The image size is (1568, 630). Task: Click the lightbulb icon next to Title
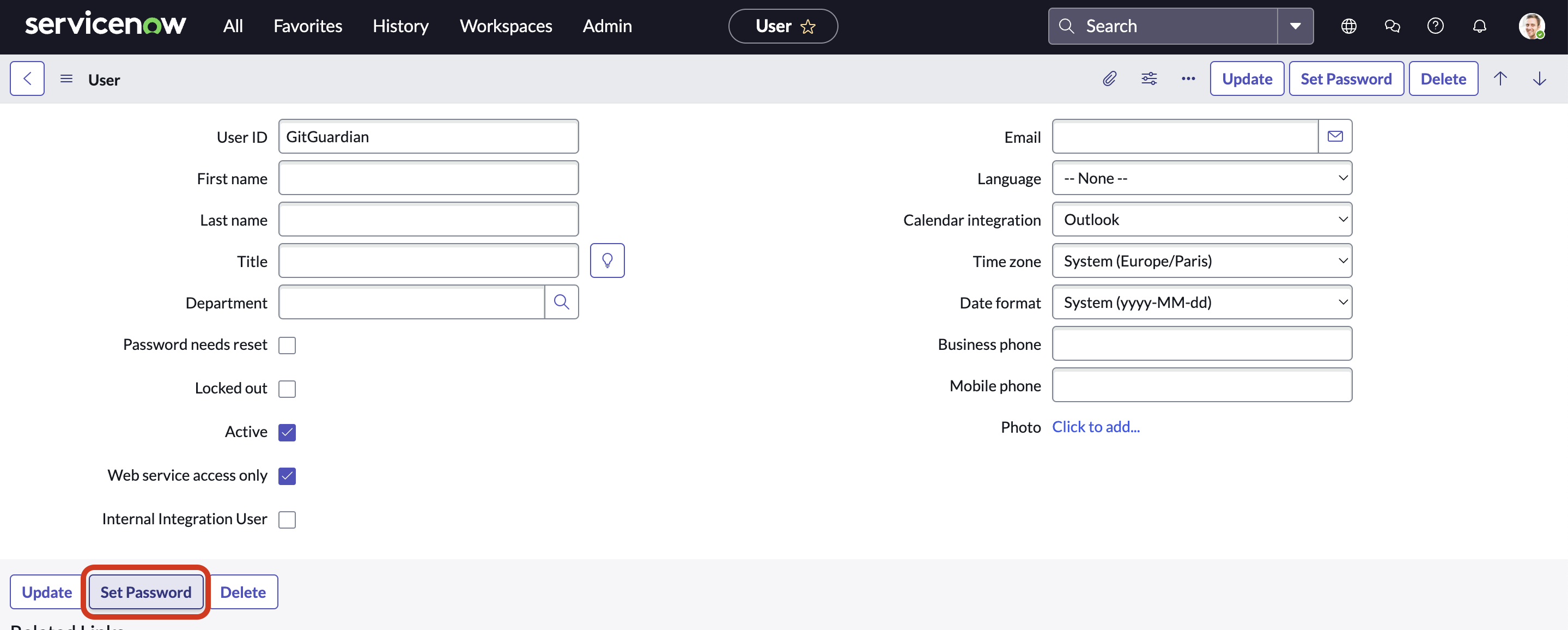(x=607, y=260)
